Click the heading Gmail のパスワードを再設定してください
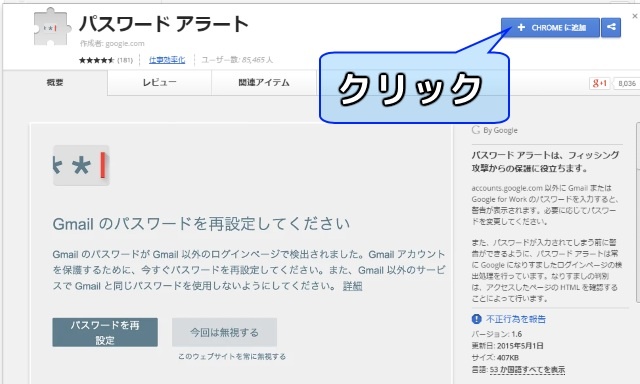 pyautogui.click(x=201, y=224)
